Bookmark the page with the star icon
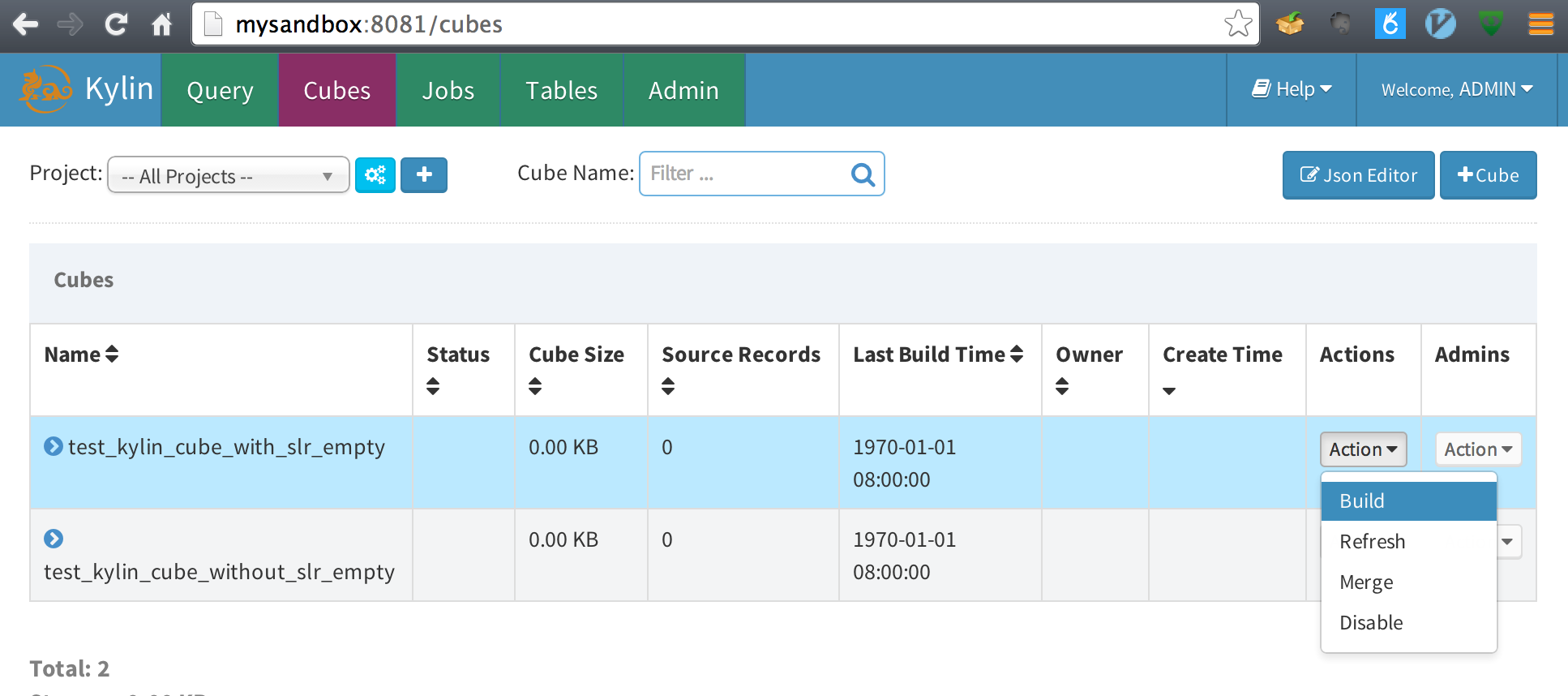The width and height of the screenshot is (1568, 696). tap(1238, 24)
